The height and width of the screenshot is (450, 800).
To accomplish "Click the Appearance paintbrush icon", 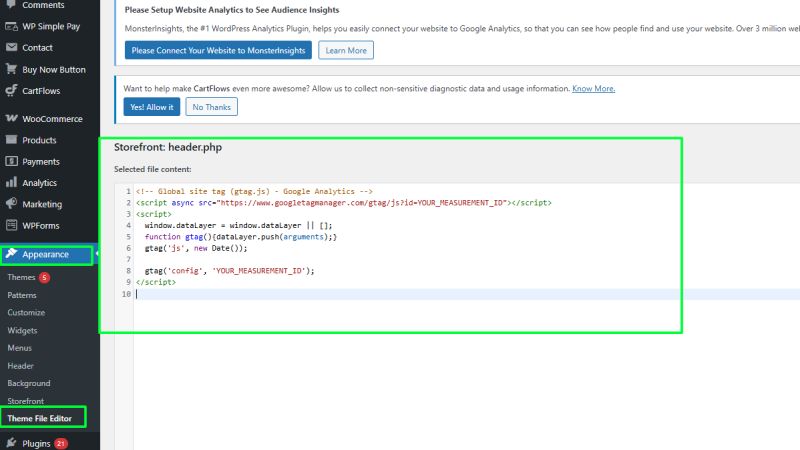I will tap(11, 254).
